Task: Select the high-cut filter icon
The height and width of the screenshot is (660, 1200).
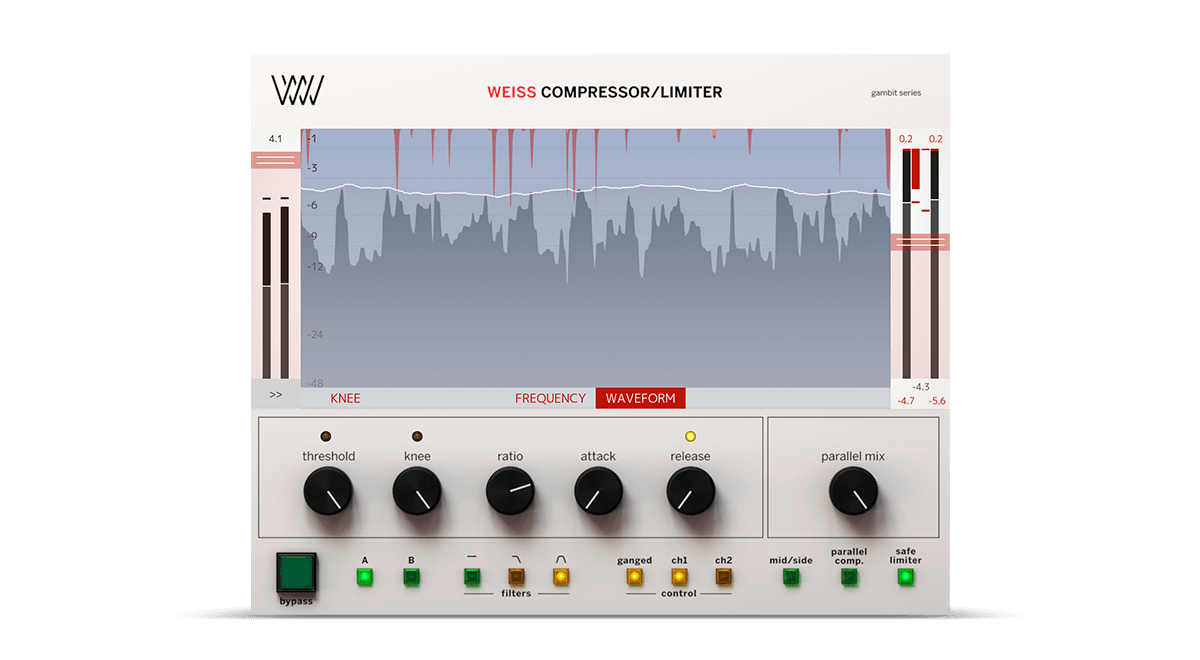Action: 516,575
